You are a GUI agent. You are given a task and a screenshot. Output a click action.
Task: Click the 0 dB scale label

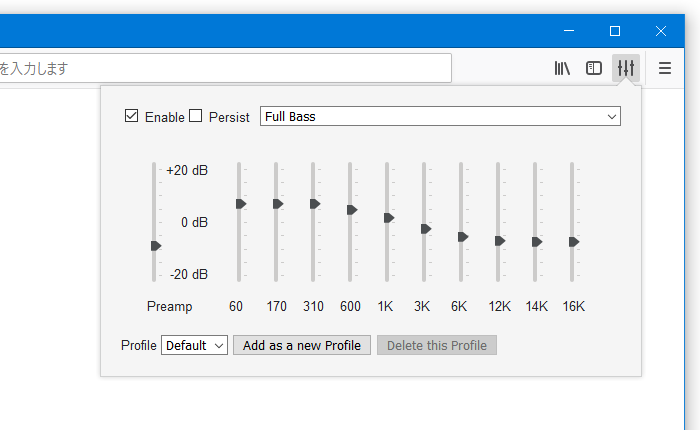194,222
